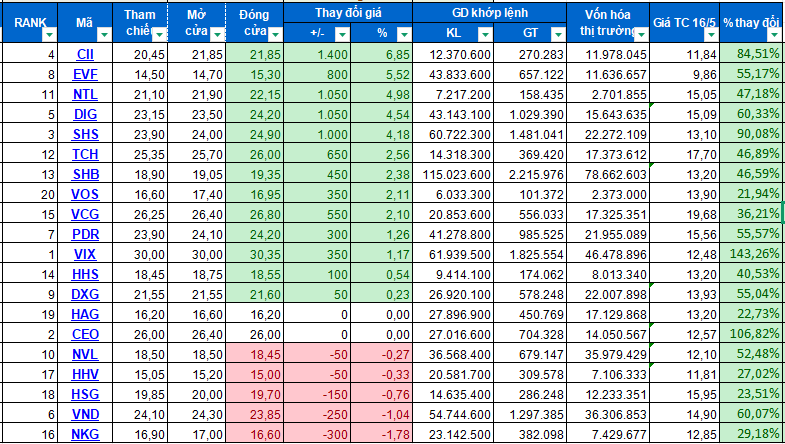Select the Thay đổi giá header cell
Image resolution: width=785 pixels, height=444 pixels.
click(x=348, y=13)
